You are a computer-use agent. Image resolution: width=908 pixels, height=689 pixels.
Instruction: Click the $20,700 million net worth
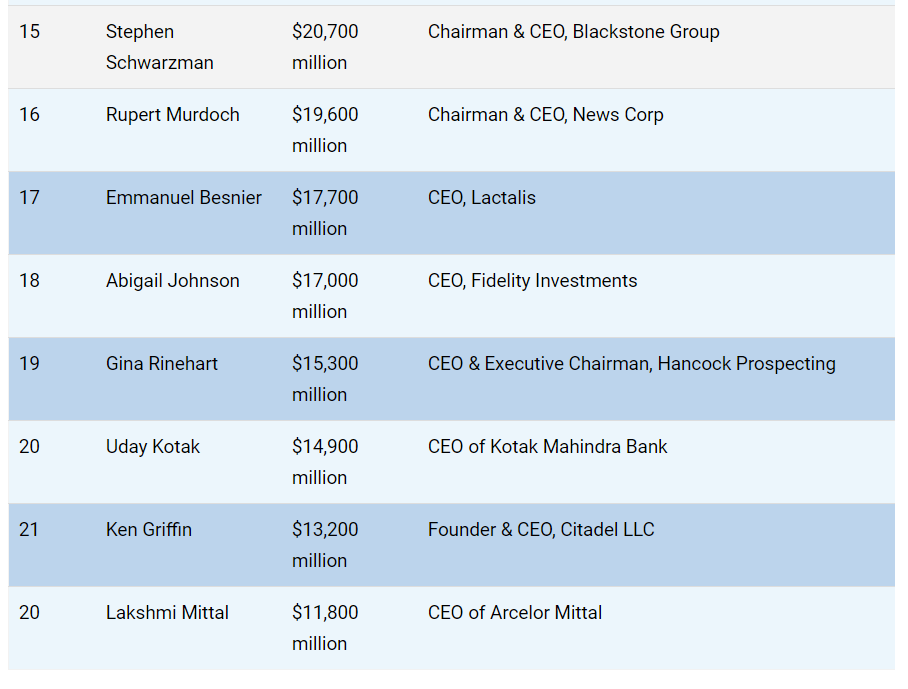(x=325, y=47)
